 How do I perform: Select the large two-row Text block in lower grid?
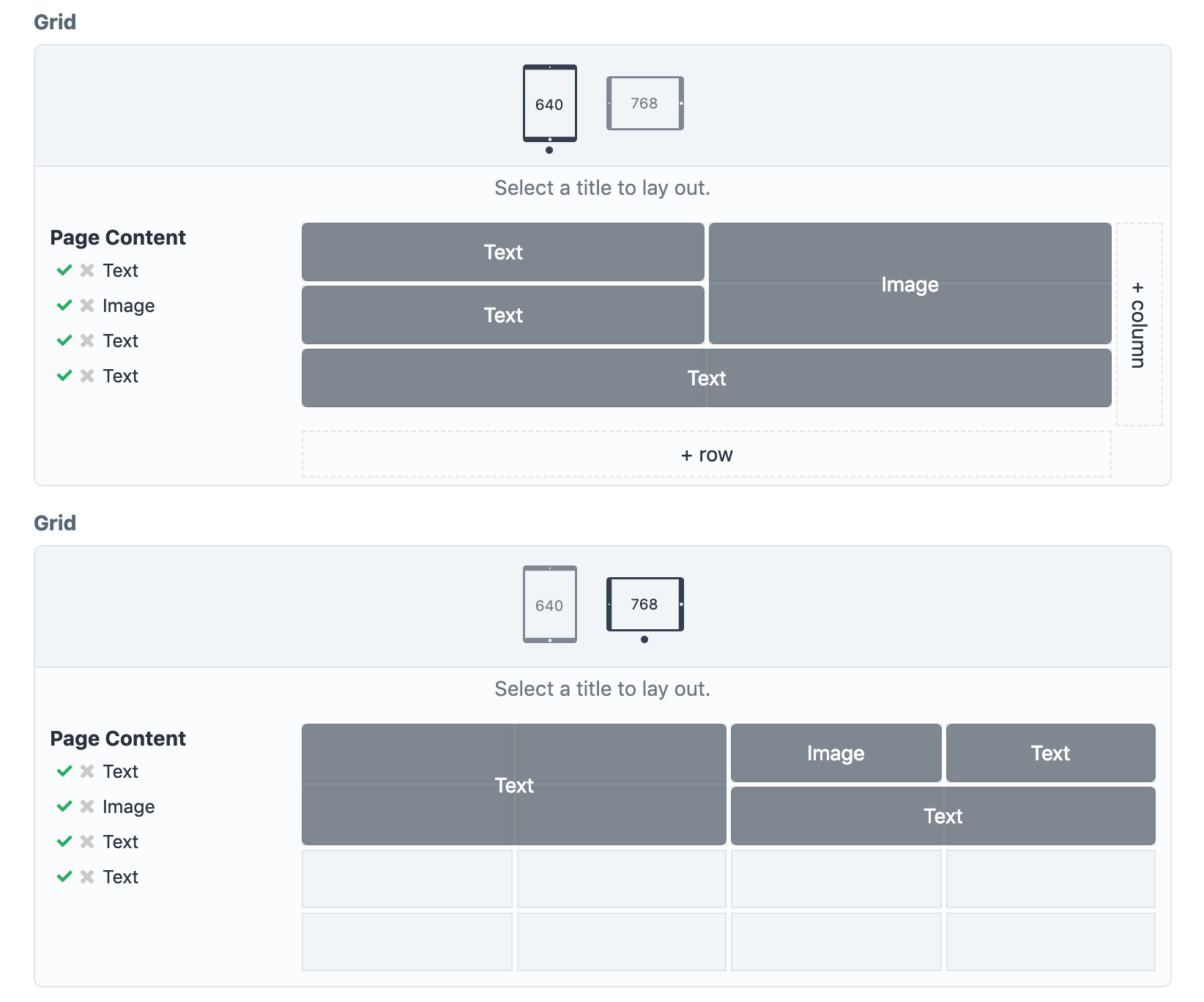pos(514,784)
